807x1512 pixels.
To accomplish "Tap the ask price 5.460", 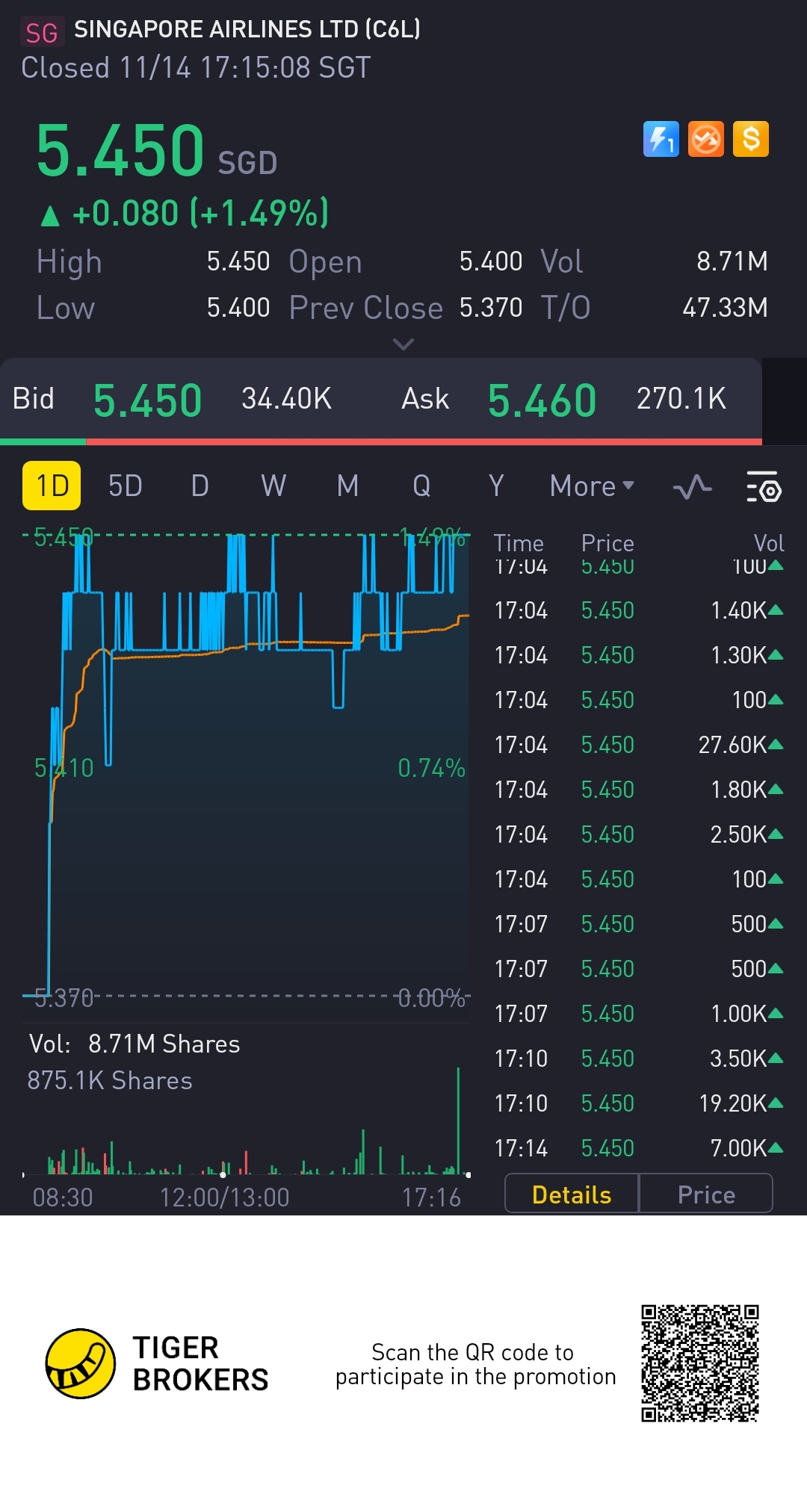I will pyautogui.click(x=542, y=400).
